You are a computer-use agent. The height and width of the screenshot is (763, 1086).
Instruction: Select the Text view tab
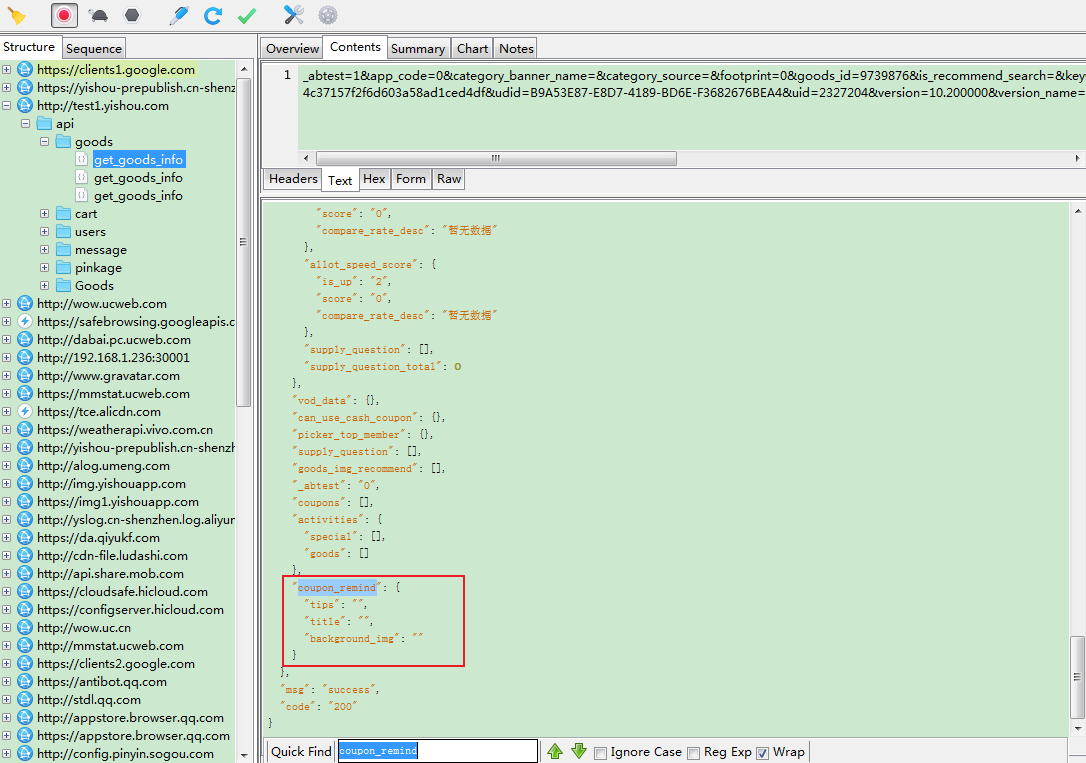click(340, 180)
